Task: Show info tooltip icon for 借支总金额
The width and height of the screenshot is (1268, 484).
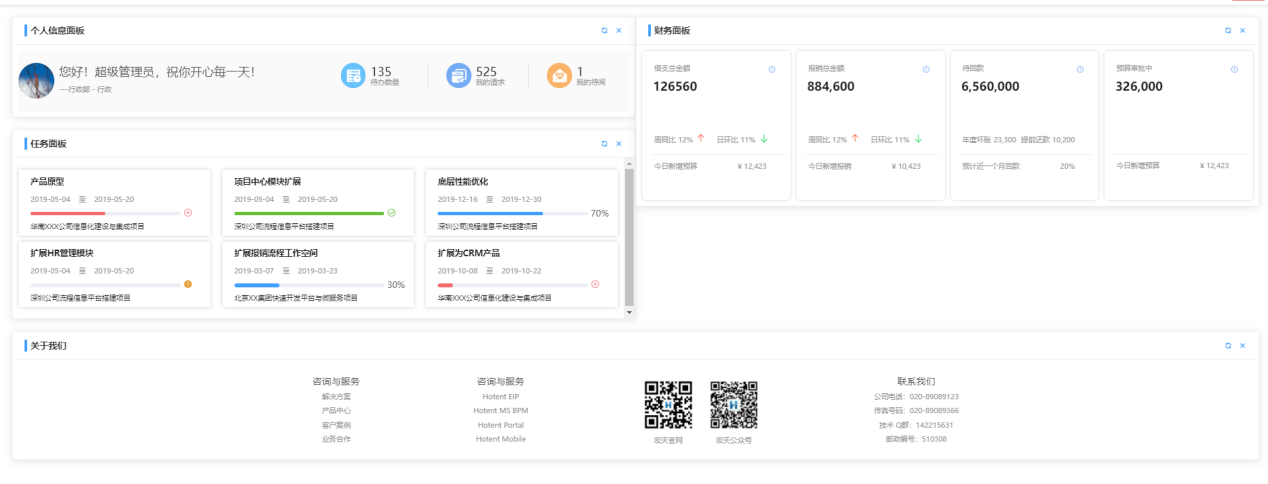Action: pos(772,69)
